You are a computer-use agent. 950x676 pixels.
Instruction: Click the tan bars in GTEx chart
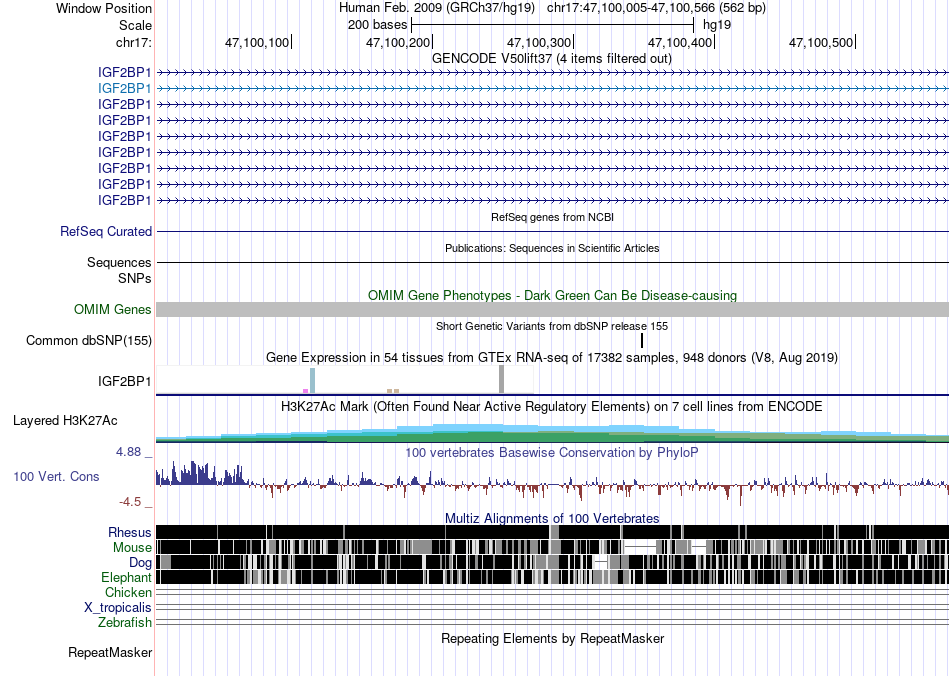[393, 391]
